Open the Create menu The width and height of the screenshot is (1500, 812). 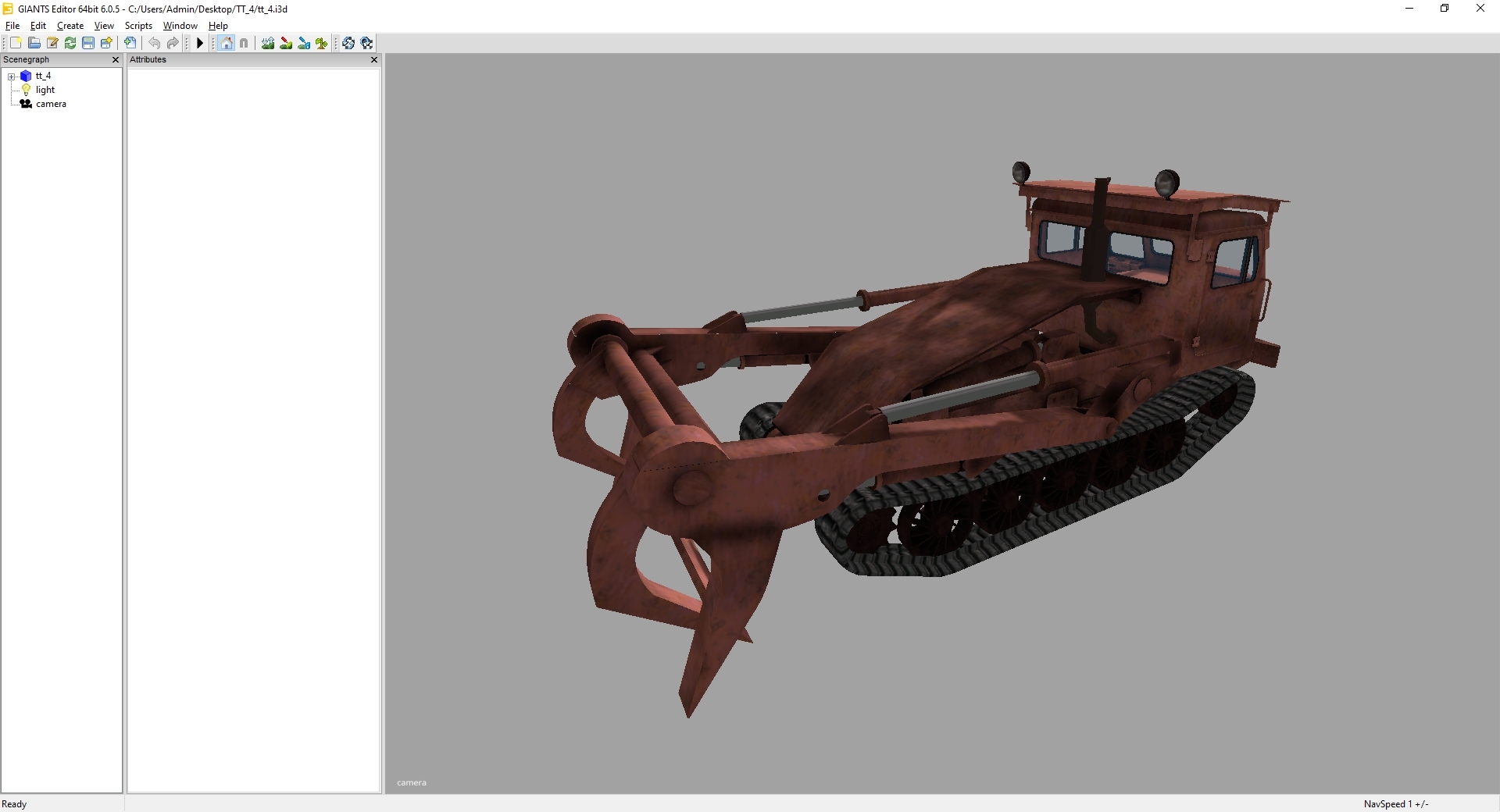[x=70, y=26]
